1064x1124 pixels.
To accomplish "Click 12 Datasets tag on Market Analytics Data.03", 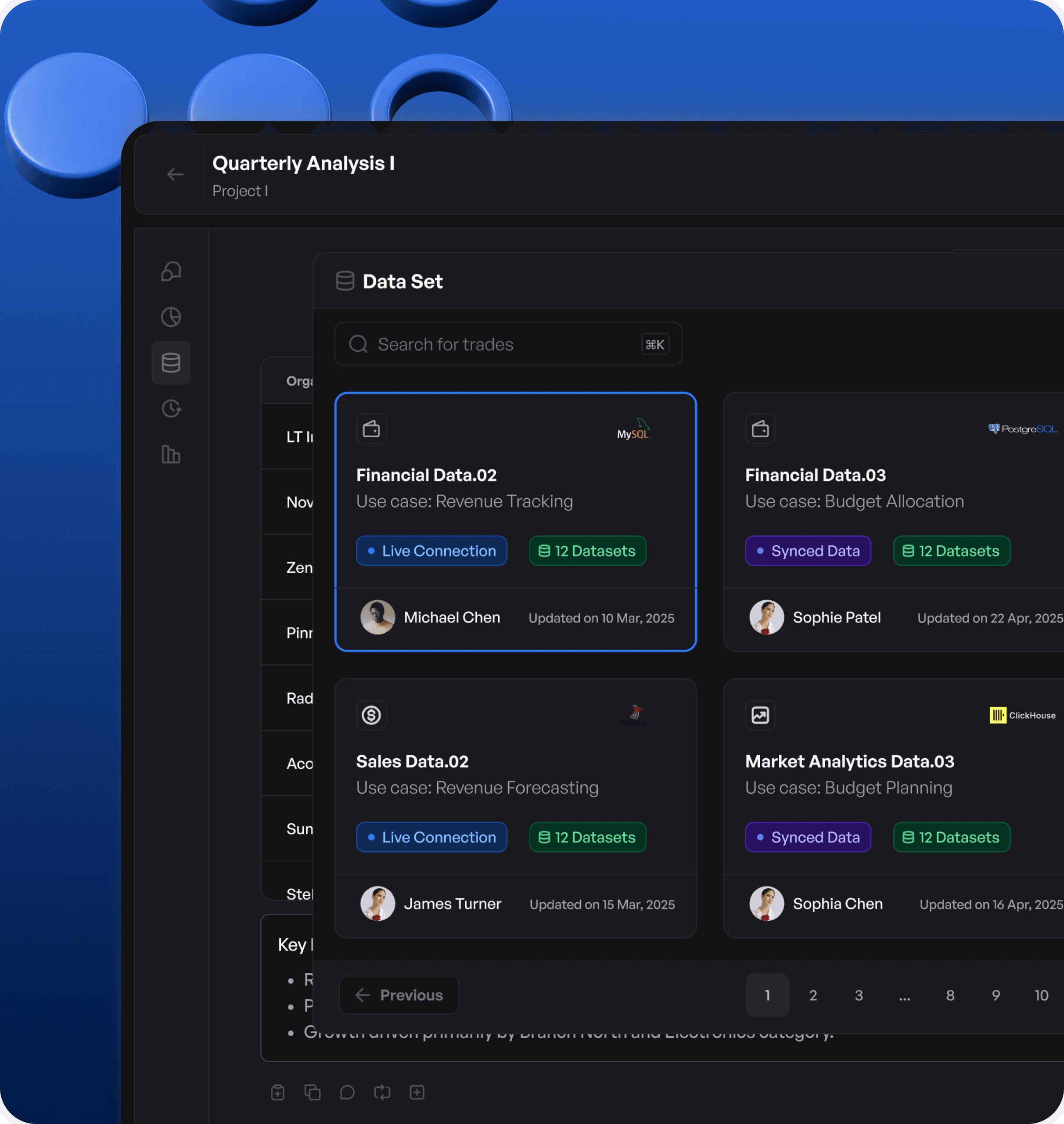I will (952, 837).
